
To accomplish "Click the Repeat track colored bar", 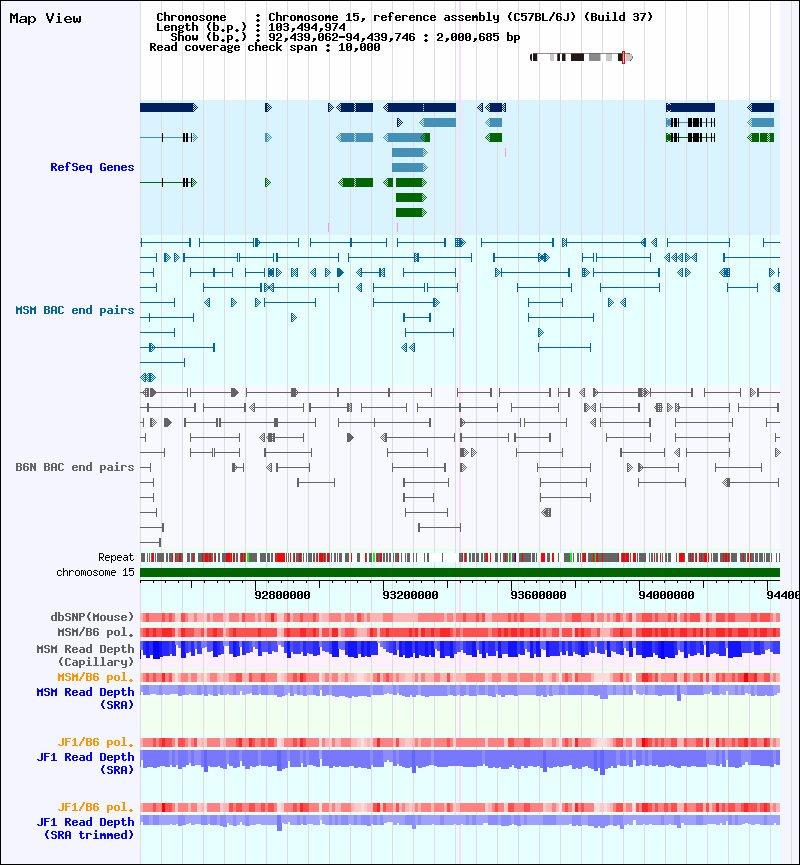I will (460, 558).
